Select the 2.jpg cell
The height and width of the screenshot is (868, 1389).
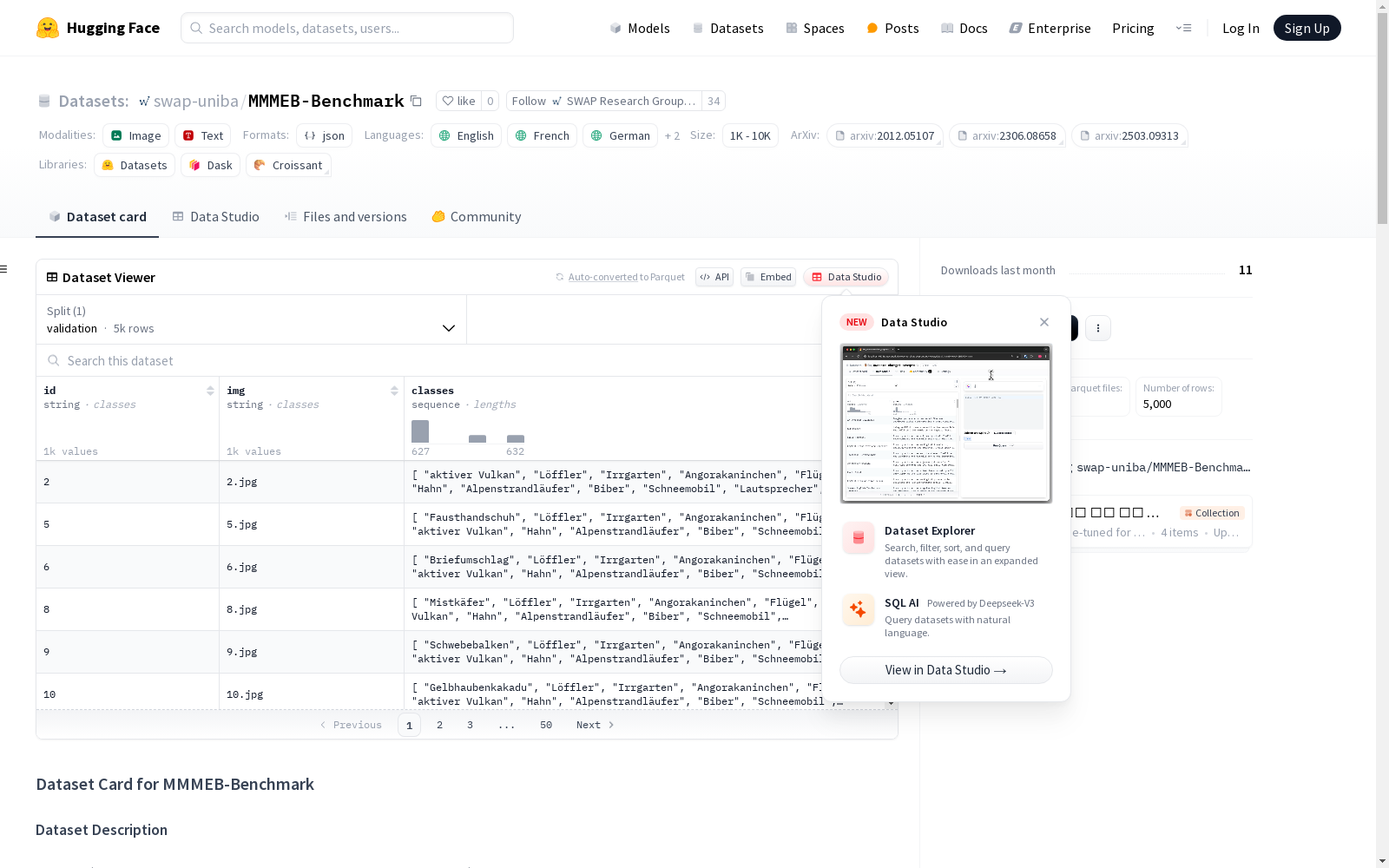click(312, 482)
